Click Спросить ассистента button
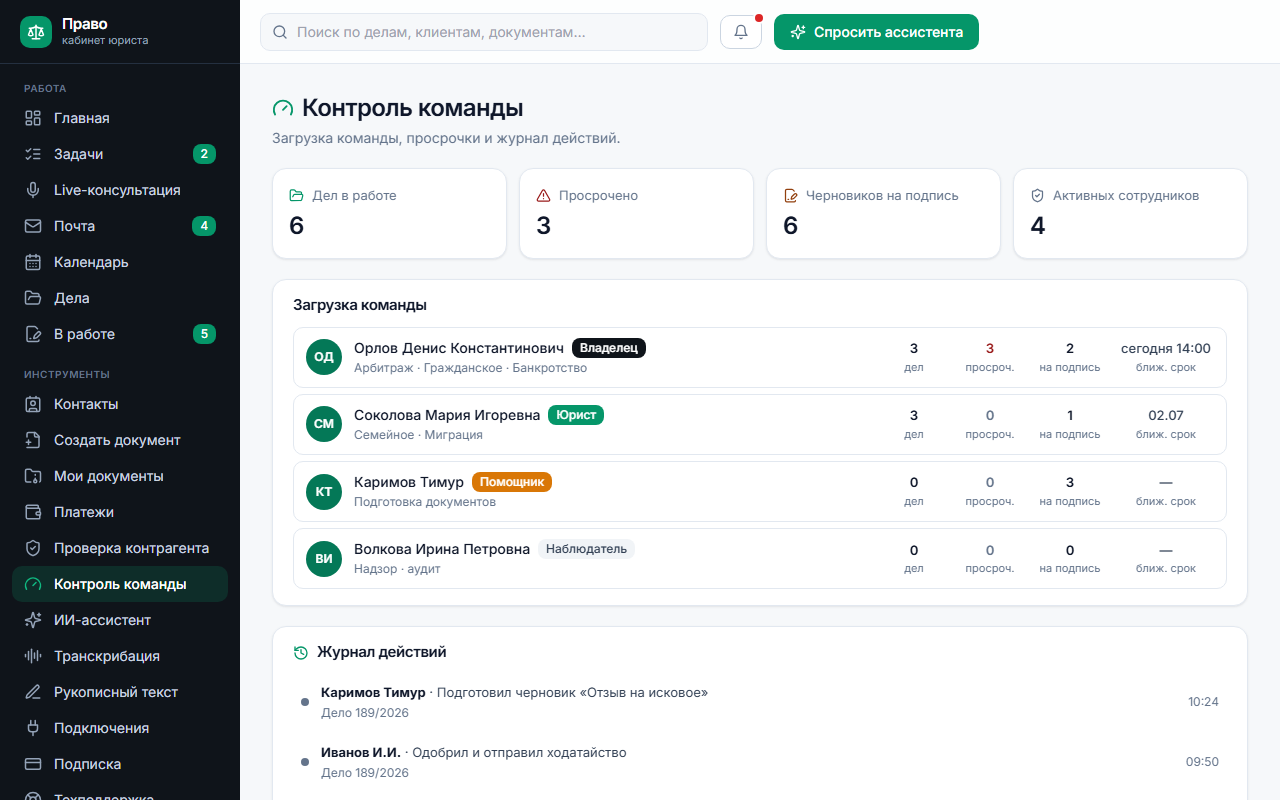 [876, 32]
